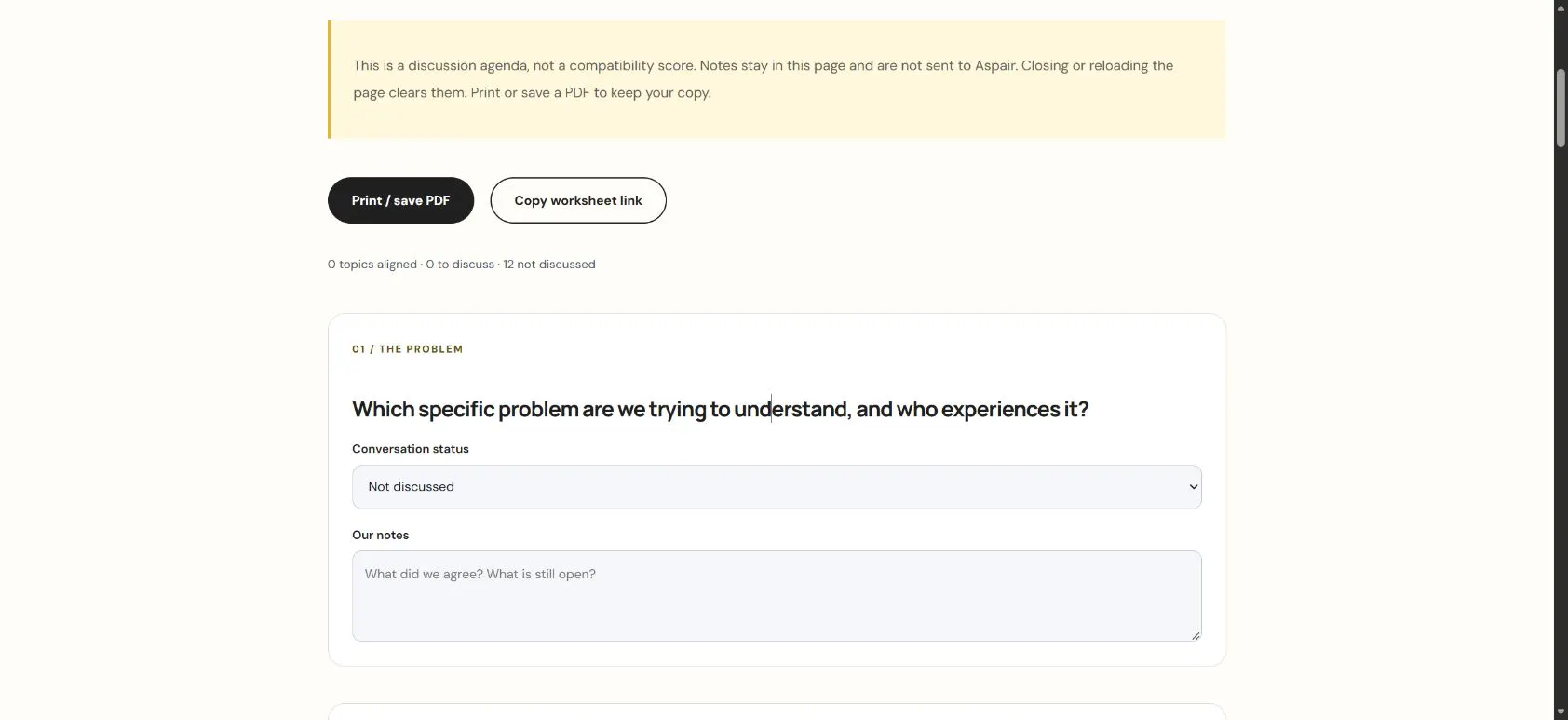The width and height of the screenshot is (1568, 720).
Task: Click the '0 to discuss' summary text
Action: point(460,265)
